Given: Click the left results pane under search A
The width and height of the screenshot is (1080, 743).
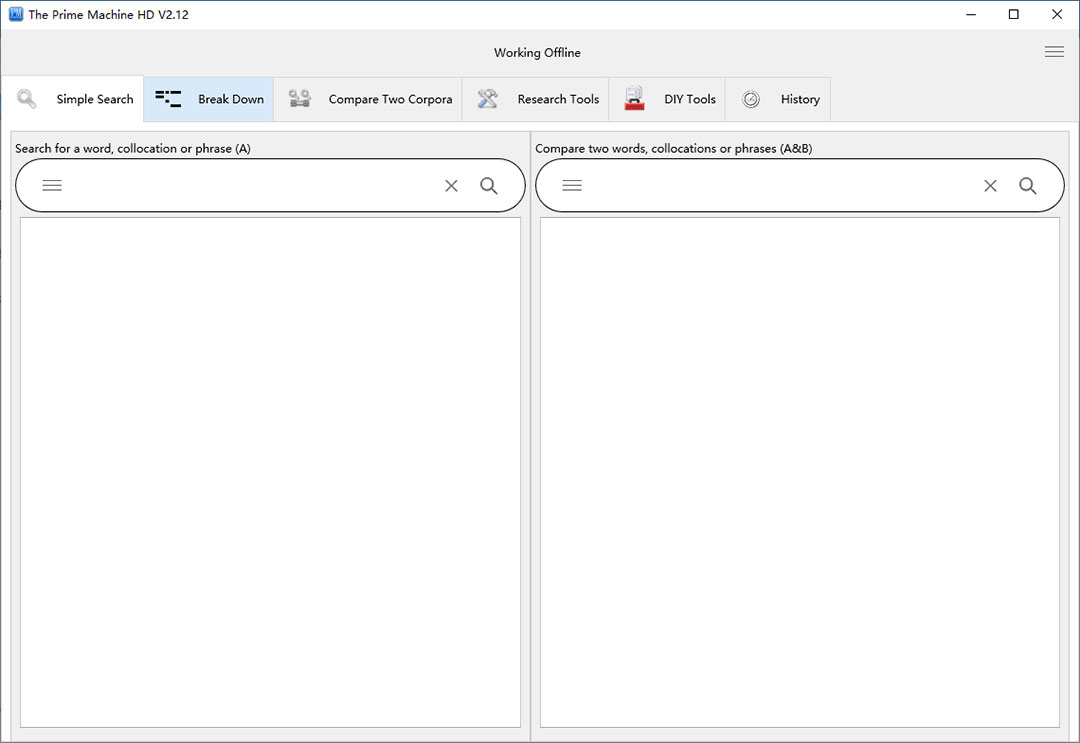Looking at the screenshot, I should pyautogui.click(x=270, y=472).
